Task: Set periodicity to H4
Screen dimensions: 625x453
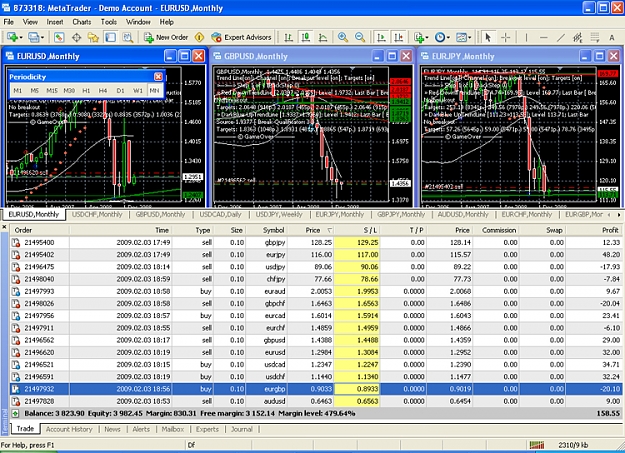Action: point(103,91)
